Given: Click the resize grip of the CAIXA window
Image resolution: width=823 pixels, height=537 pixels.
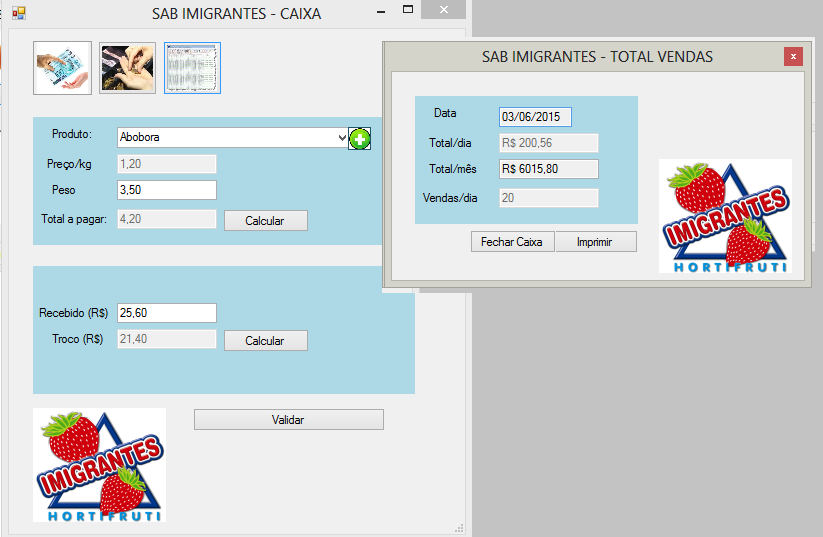Looking at the screenshot, I should [x=459, y=527].
